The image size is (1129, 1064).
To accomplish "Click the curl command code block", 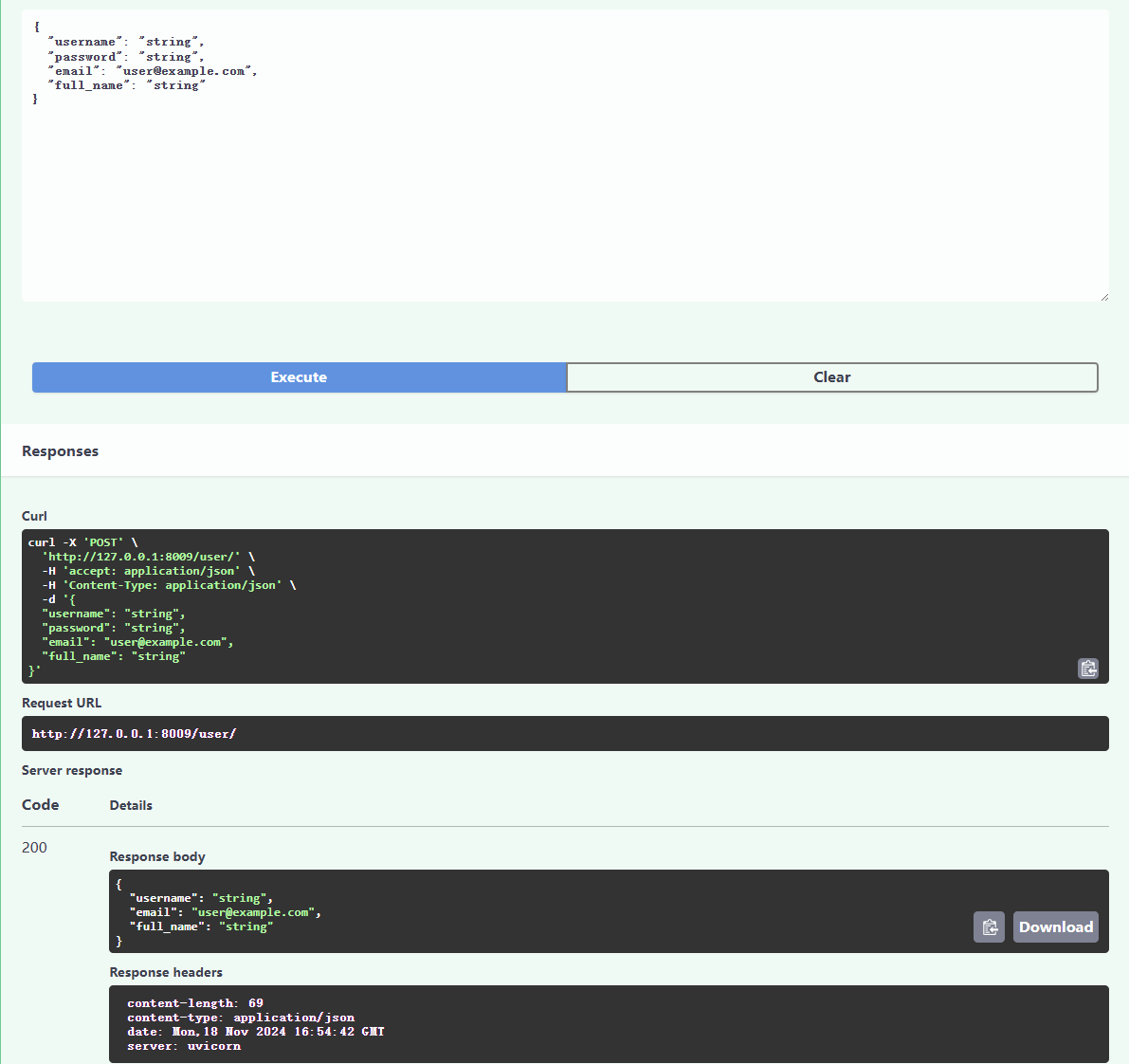I will [x=565, y=607].
